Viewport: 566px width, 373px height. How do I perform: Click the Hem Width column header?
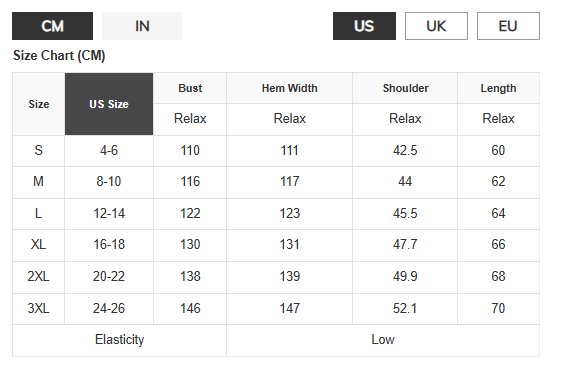(289, 88)
